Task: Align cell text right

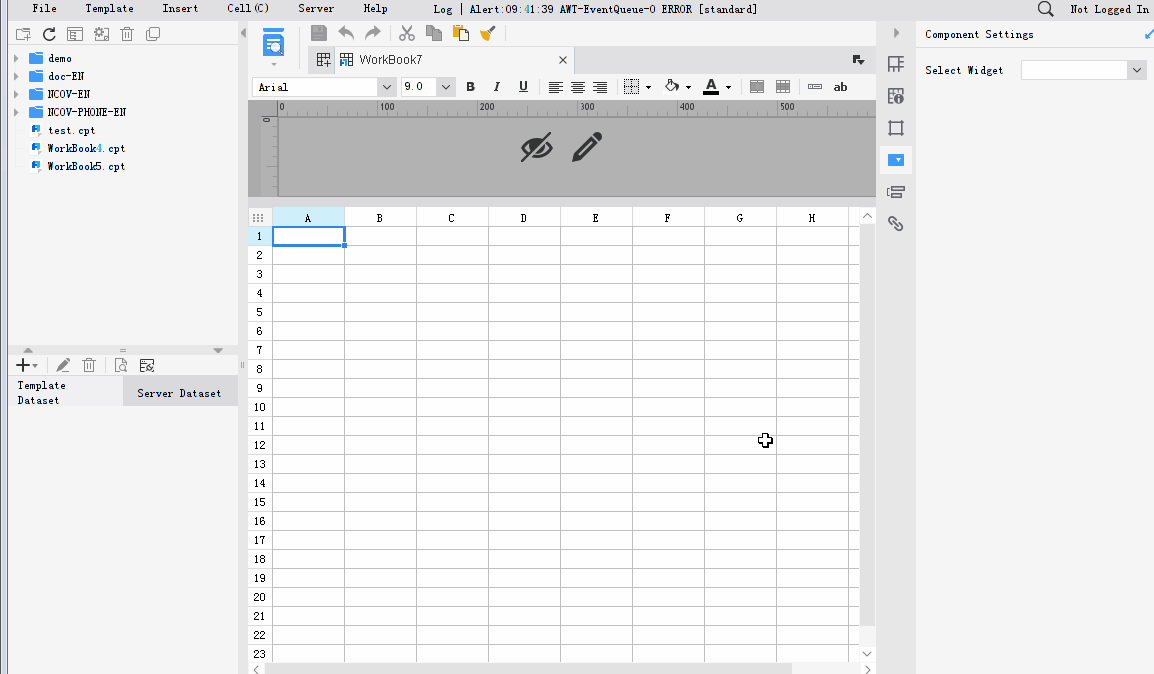Action: pos(600,87)
